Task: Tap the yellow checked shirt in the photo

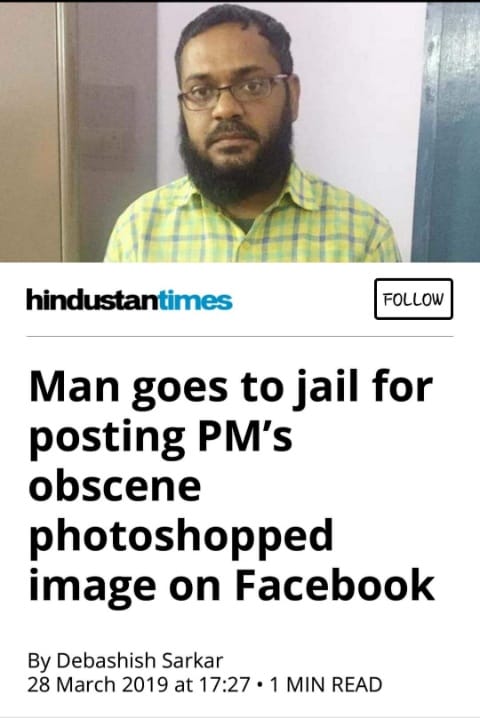Action: pos(252,224)
